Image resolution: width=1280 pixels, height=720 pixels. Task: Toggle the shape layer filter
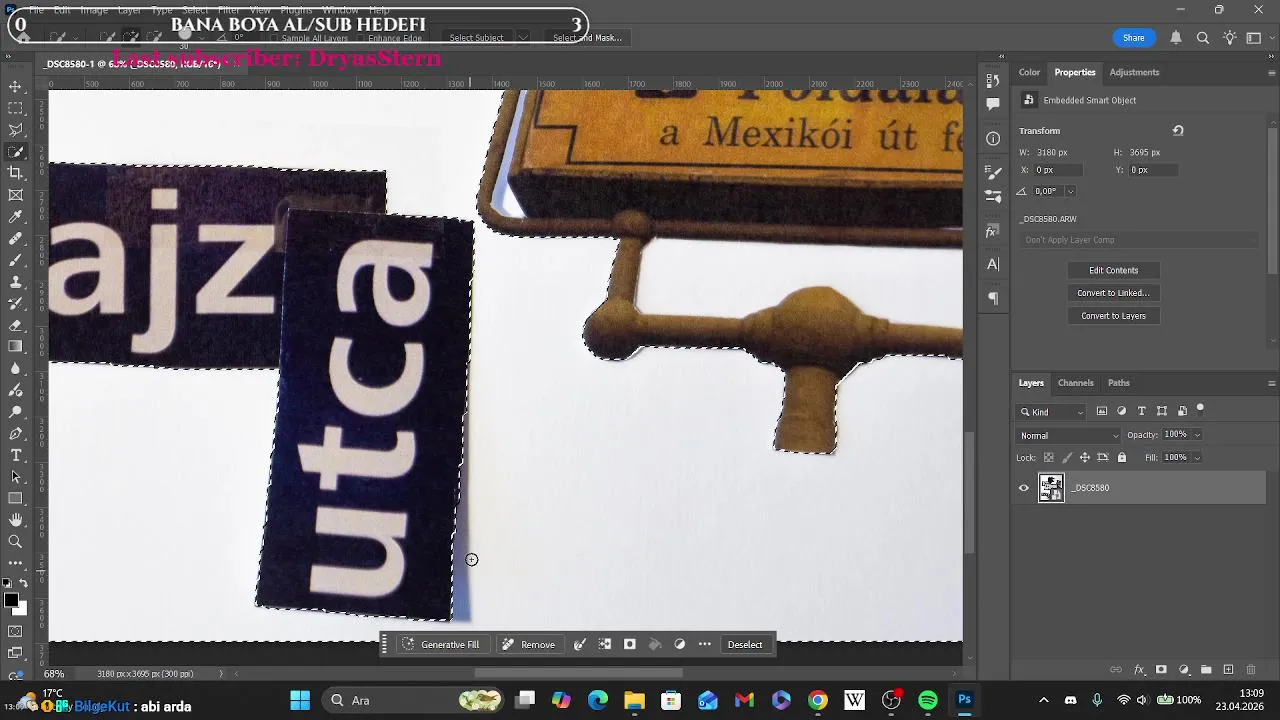1162,411
